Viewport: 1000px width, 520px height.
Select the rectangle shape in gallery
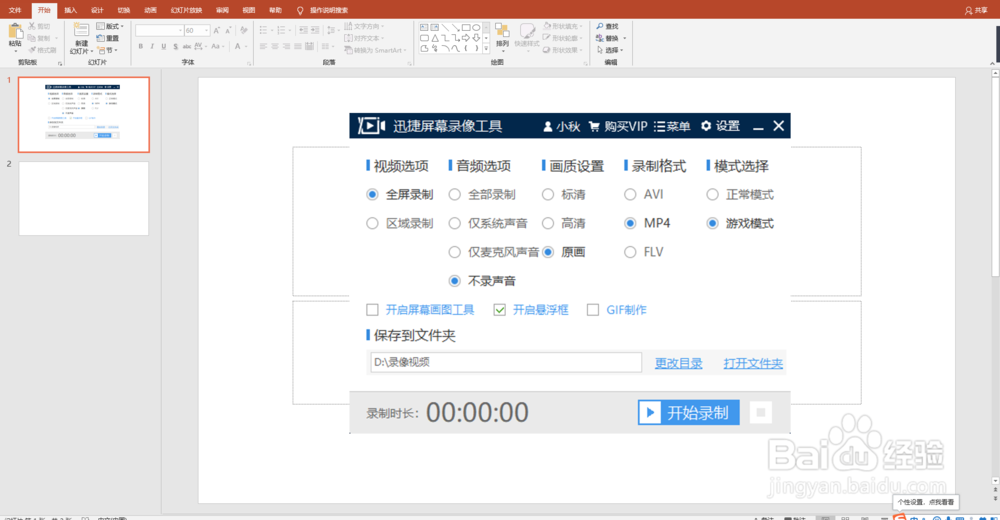tap(466, 27)
